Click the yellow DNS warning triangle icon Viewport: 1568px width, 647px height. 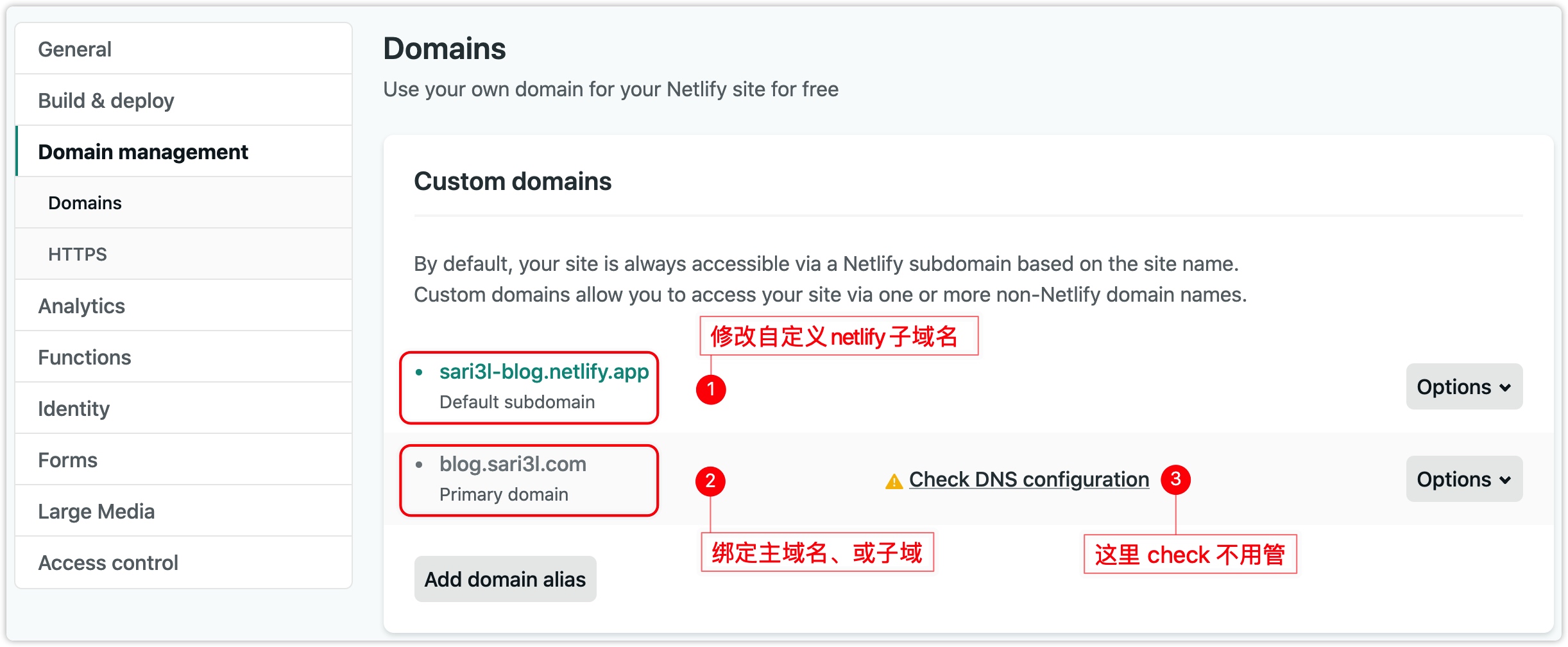(x=894, y=481)
